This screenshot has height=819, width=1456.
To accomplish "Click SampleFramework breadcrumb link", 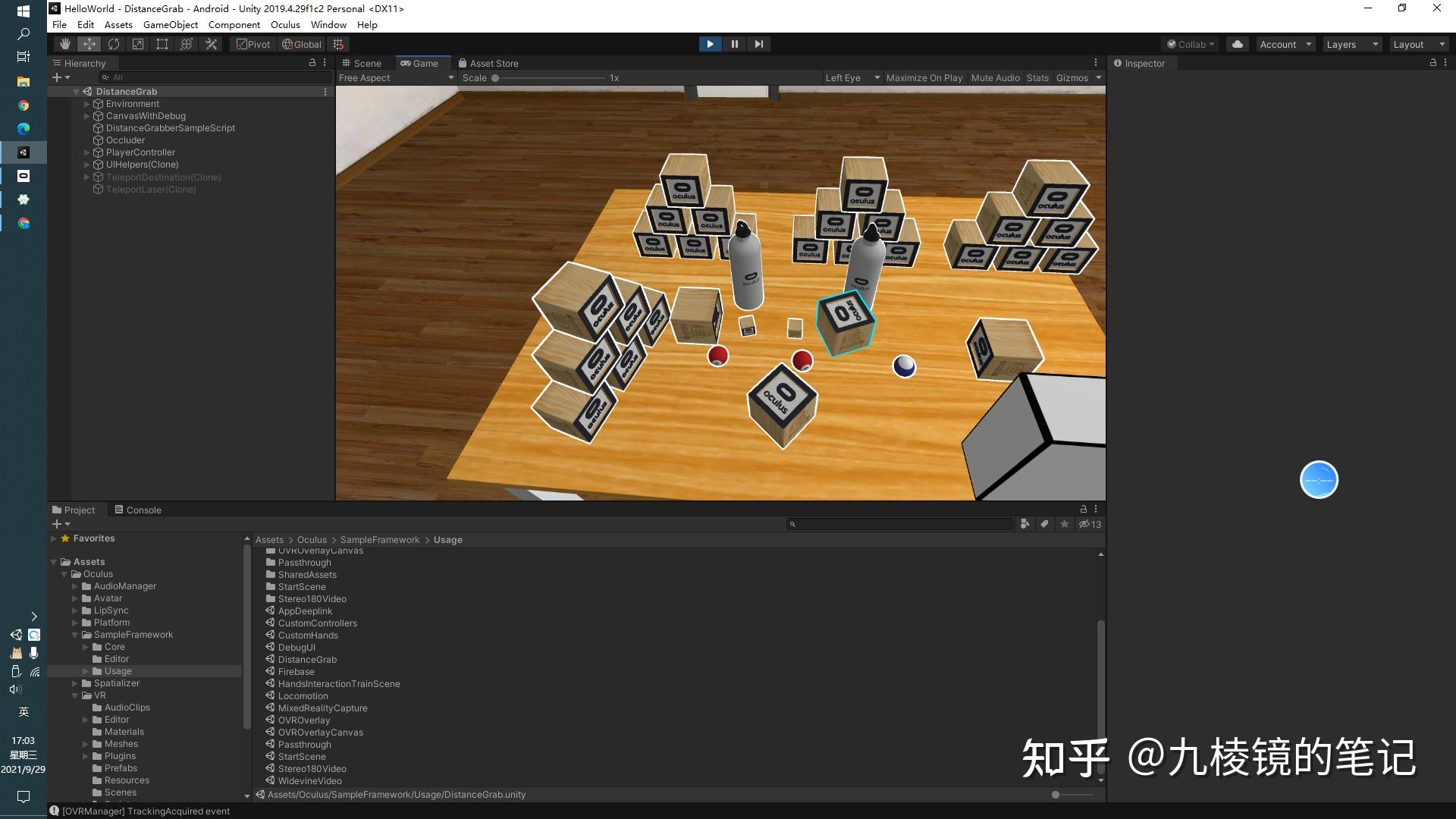I will pos(379,540).
